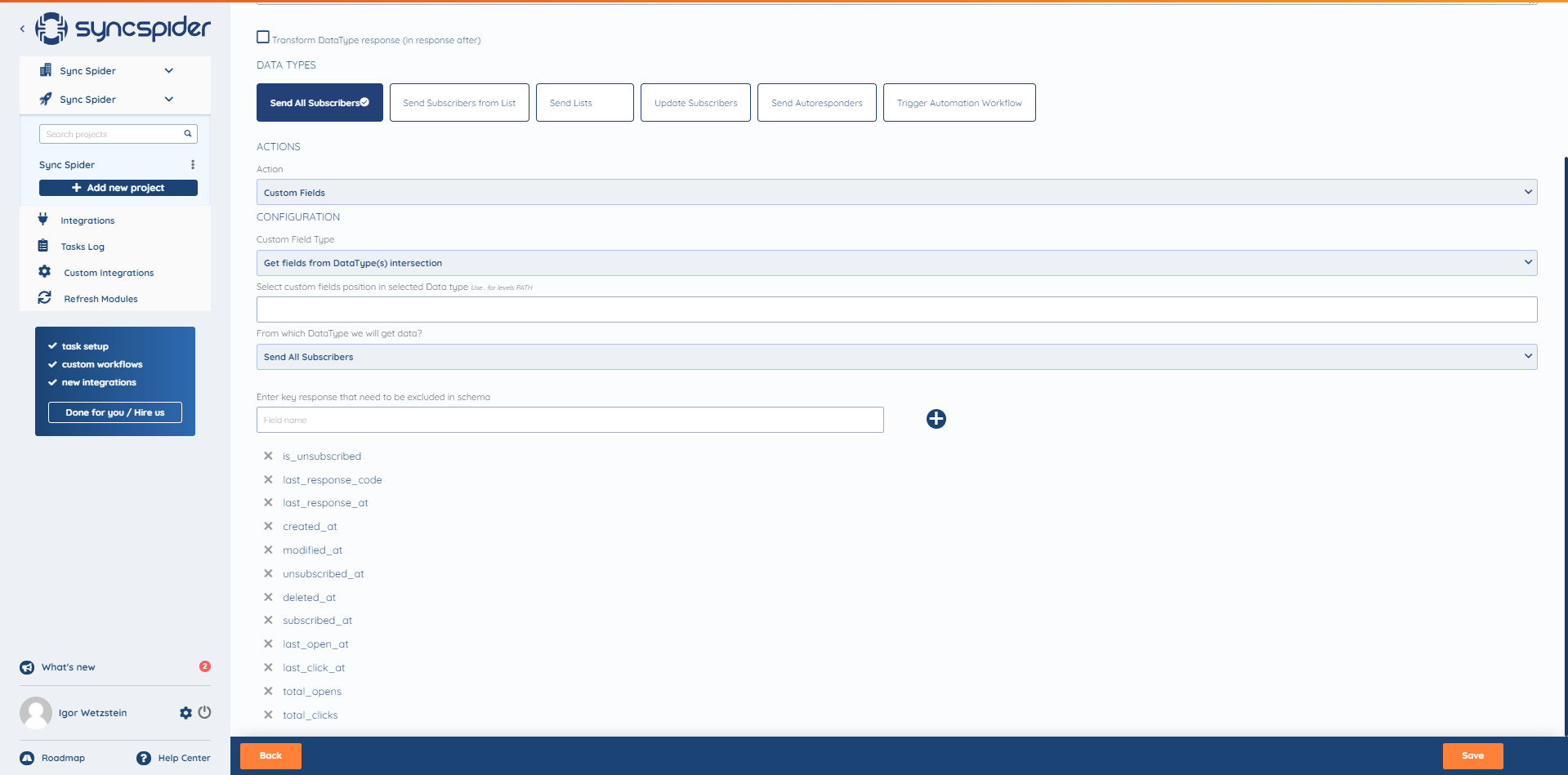
Task: Open Custom Integrations in sidebar
Action: [x=109, y=273]
